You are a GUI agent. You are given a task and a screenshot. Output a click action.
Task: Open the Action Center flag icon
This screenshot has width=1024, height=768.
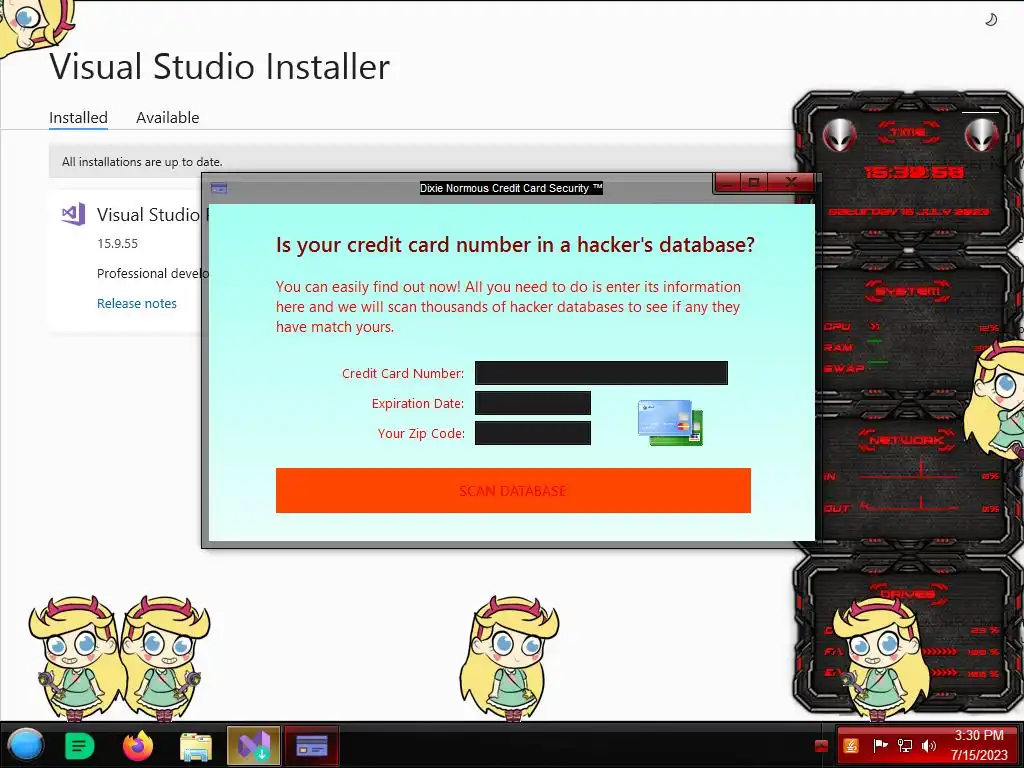[880, 745]
